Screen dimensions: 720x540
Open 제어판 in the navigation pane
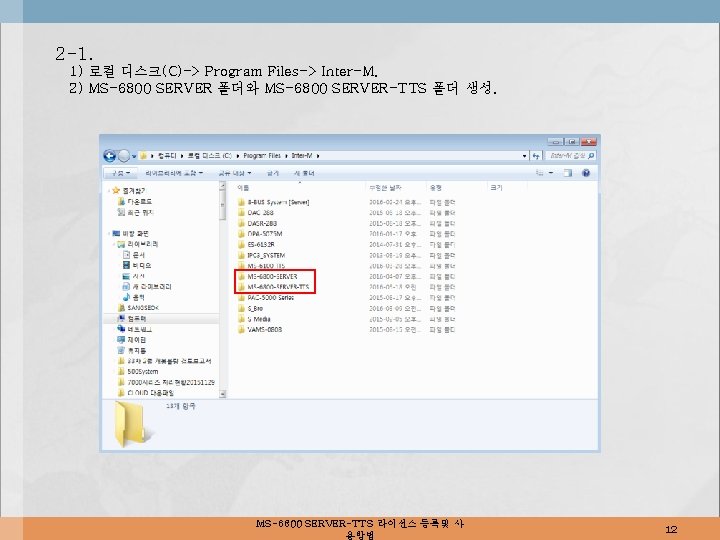click(137, 340)
